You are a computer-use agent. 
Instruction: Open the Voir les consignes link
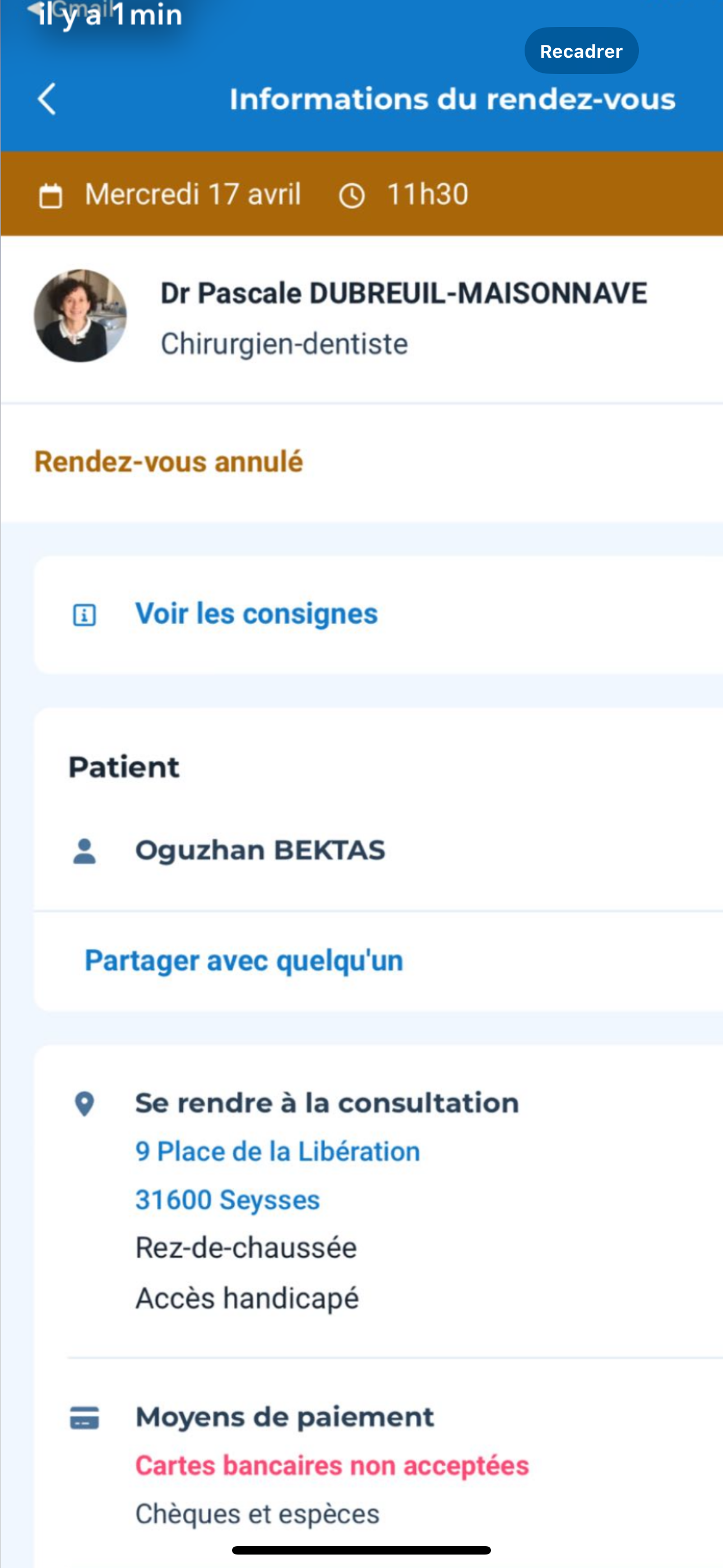[x=256, y=614]
